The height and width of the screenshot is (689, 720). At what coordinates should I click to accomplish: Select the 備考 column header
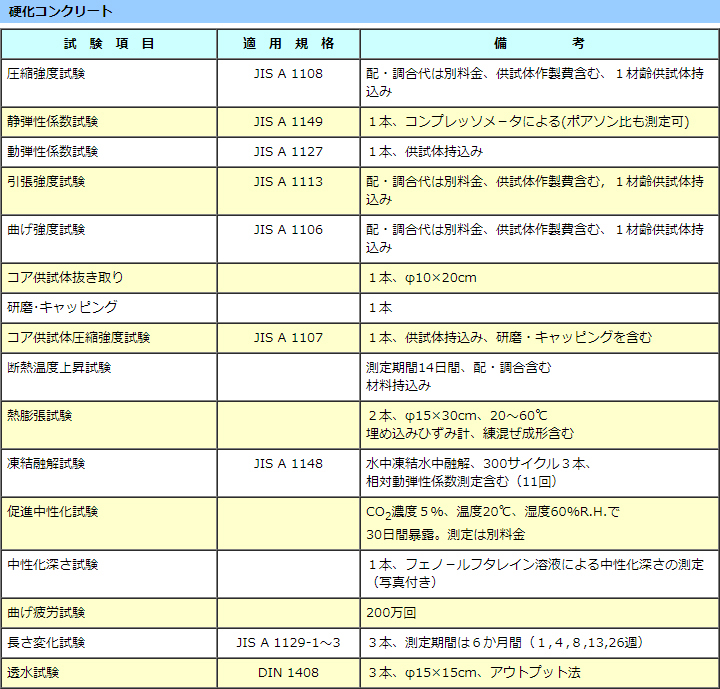coord(539,44)
